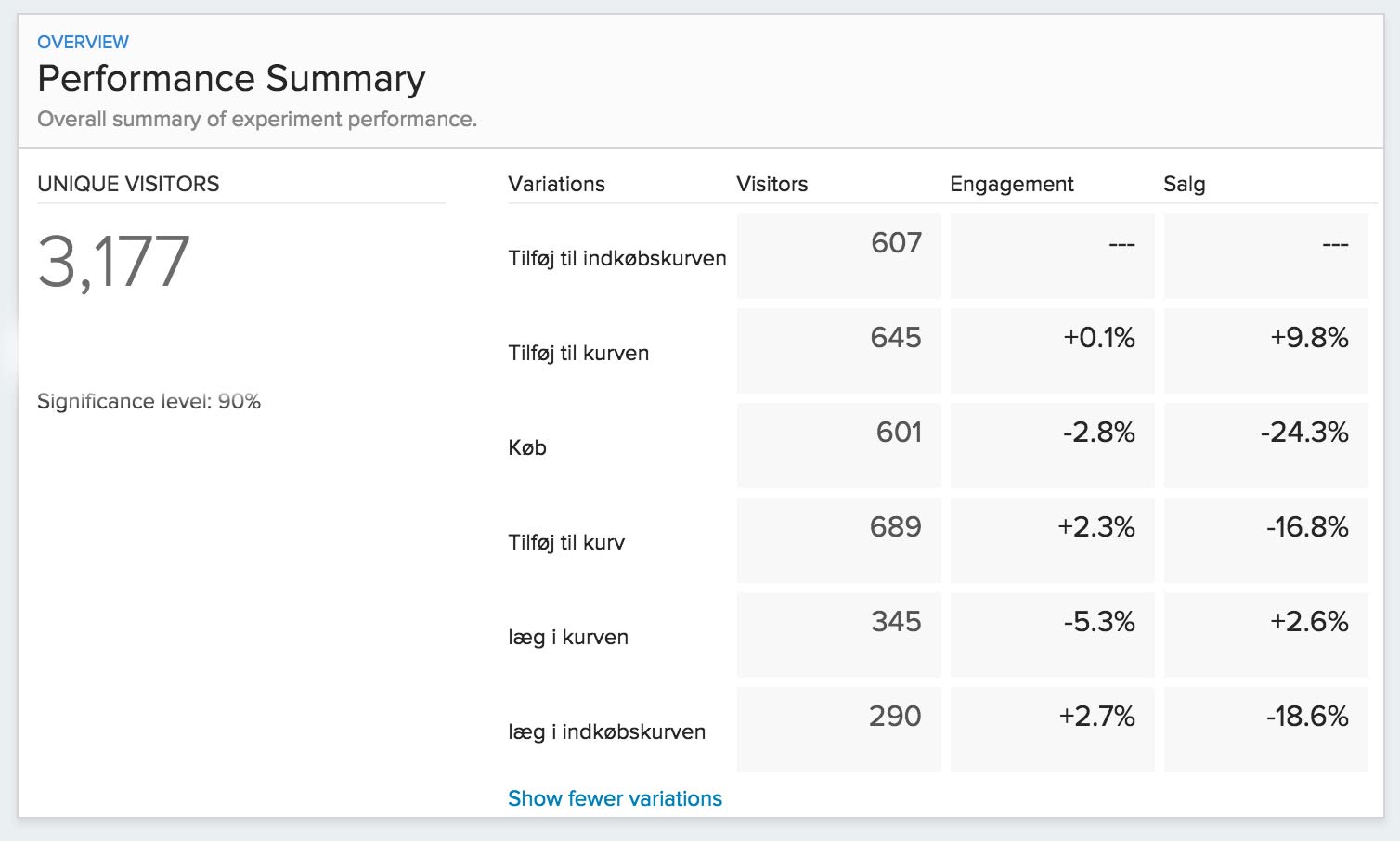The image size is (1400, 841).
Task: Click the 3,177 unique visitors total
Action: pos(113,262)
